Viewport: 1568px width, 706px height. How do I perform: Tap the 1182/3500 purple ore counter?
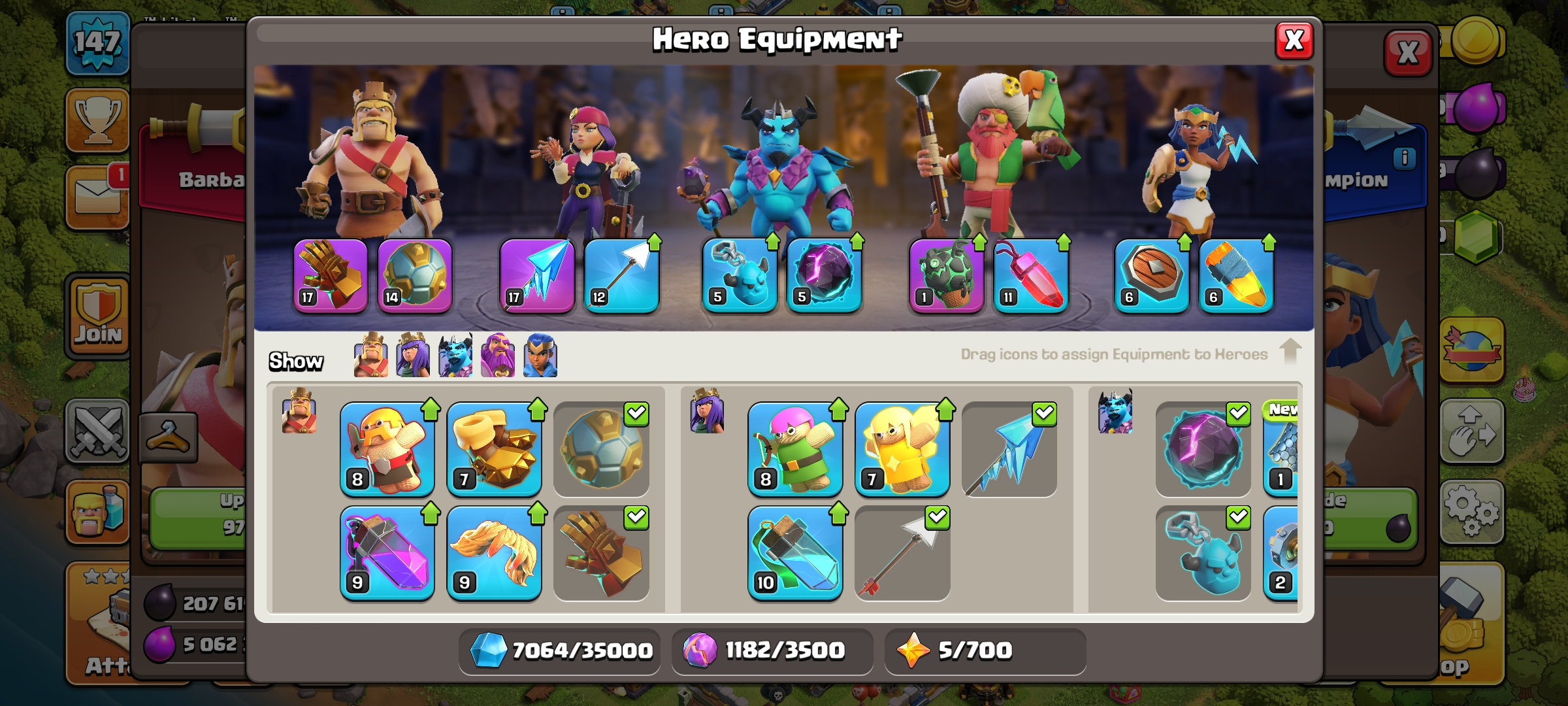click(x=772, y=651)
